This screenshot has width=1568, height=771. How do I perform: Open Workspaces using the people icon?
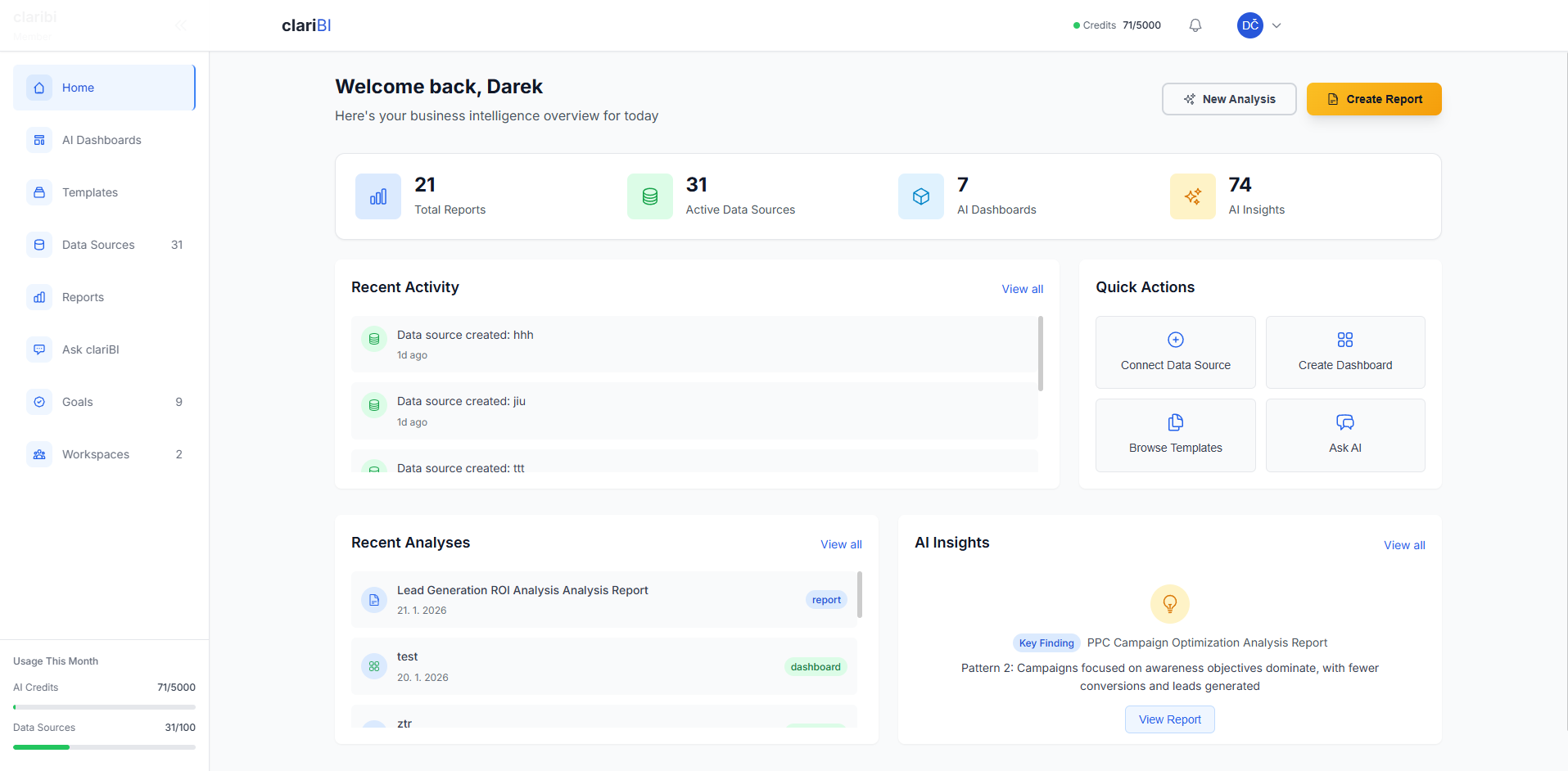pos(38,454)
